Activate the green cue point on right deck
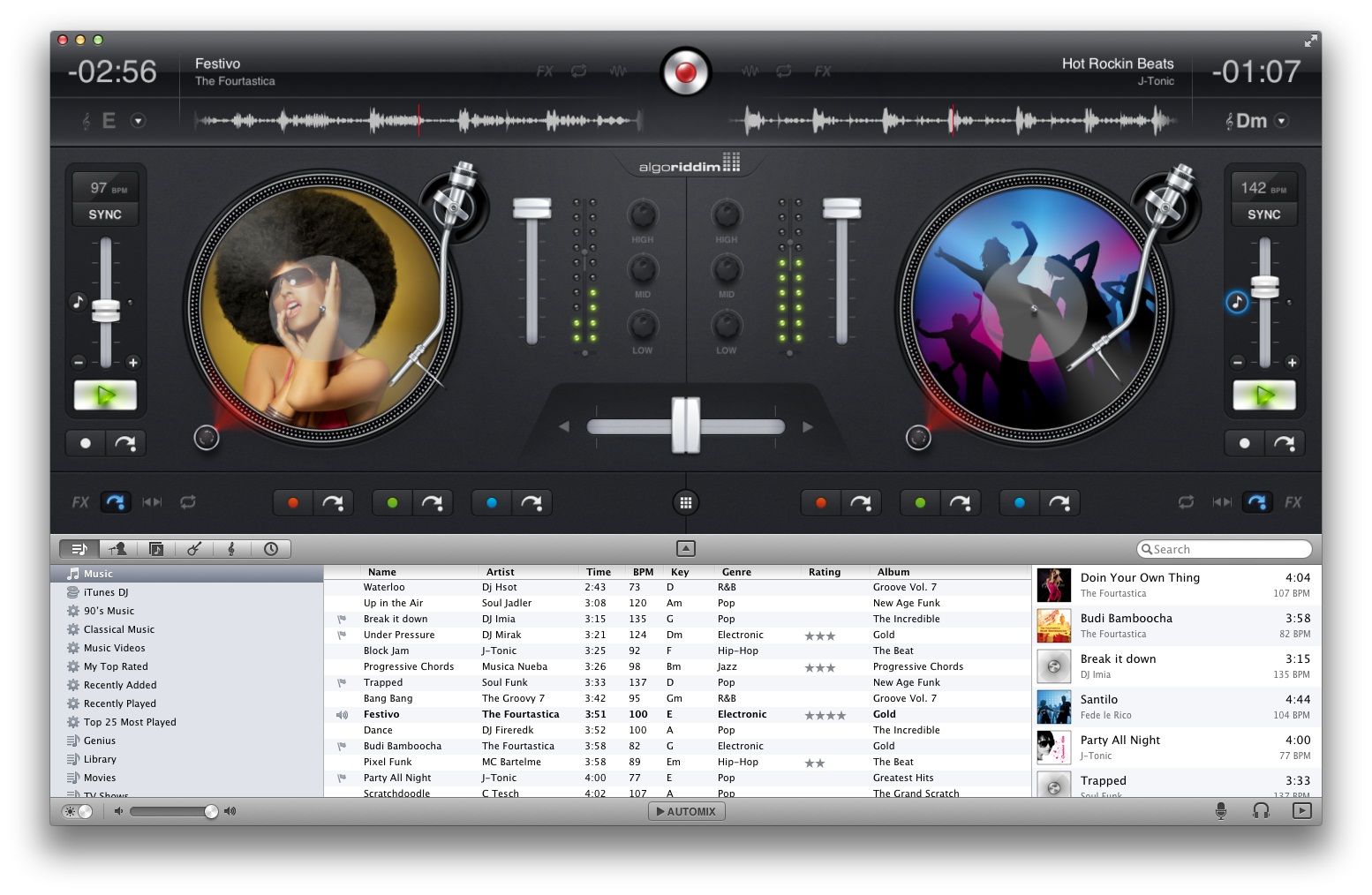Image resolution: width=1372 pixels, height=895 pixels. (919, 501)
